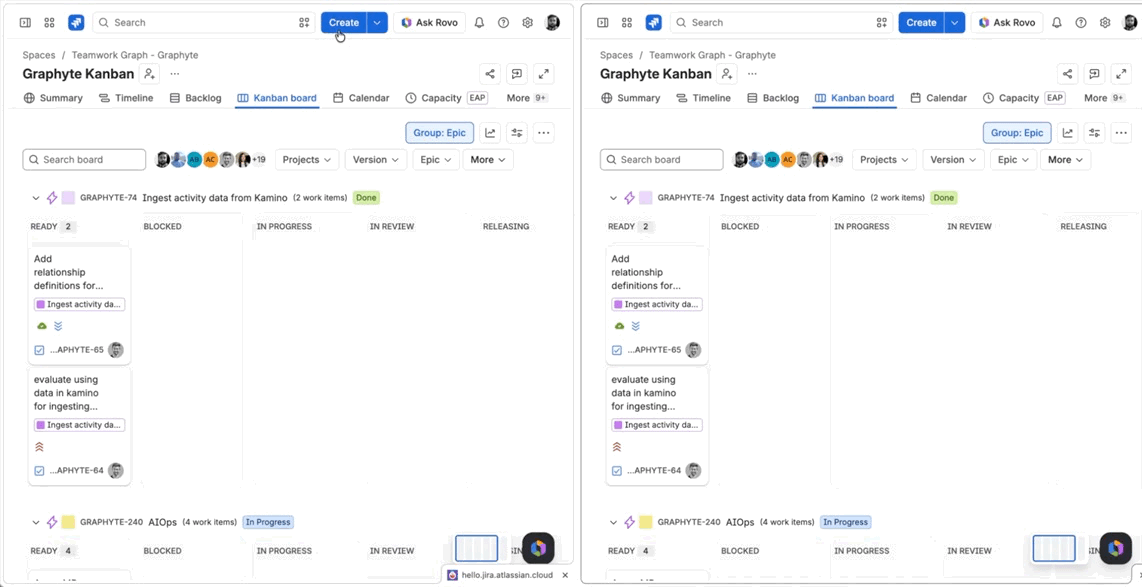Open search filter options in left window's search bar

point(304,23)
